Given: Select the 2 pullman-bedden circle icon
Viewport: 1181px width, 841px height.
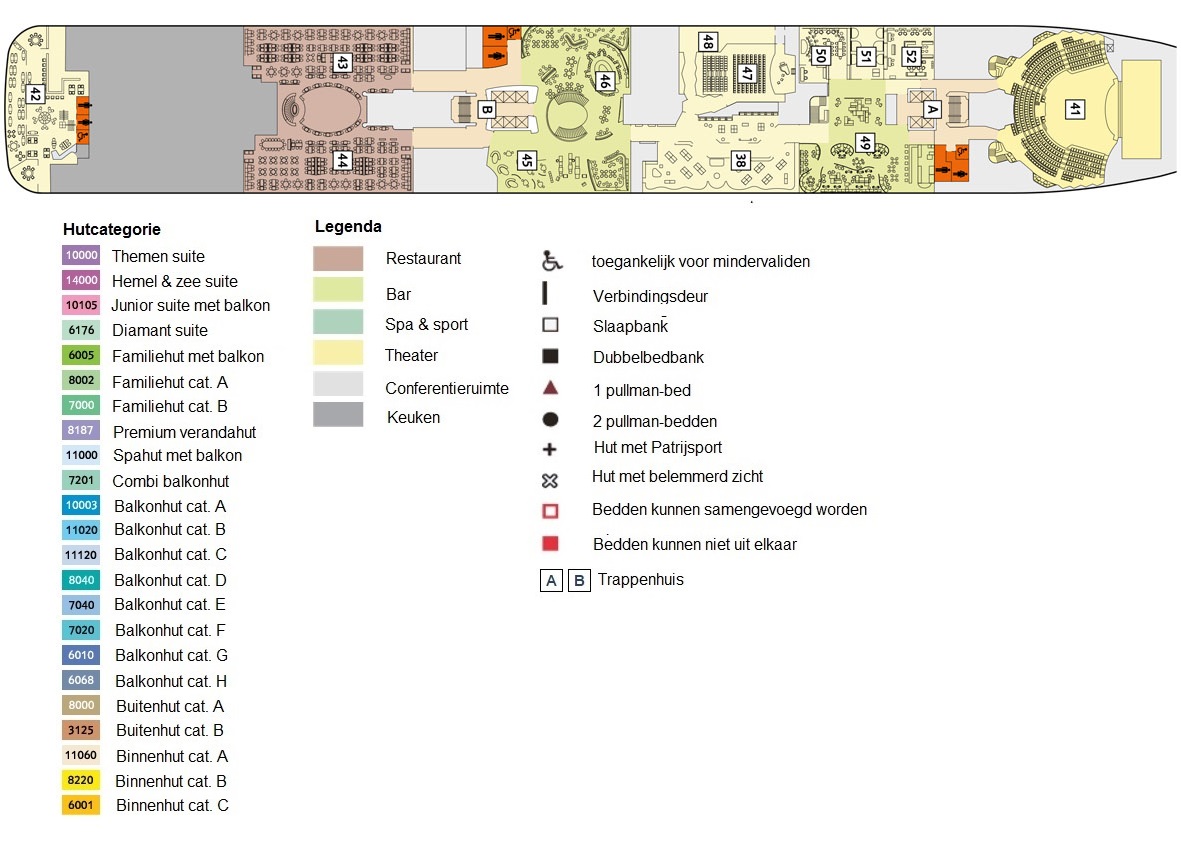Looking at the screenshot, I should click(549, 420).
